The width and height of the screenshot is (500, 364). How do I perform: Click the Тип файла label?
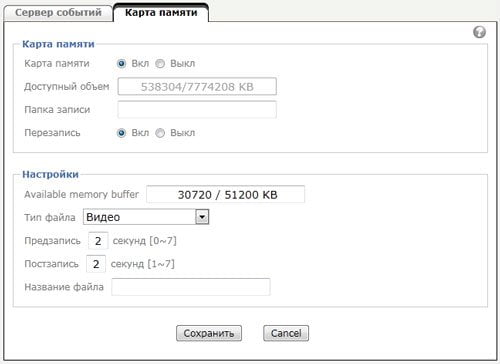pos(50,217)
